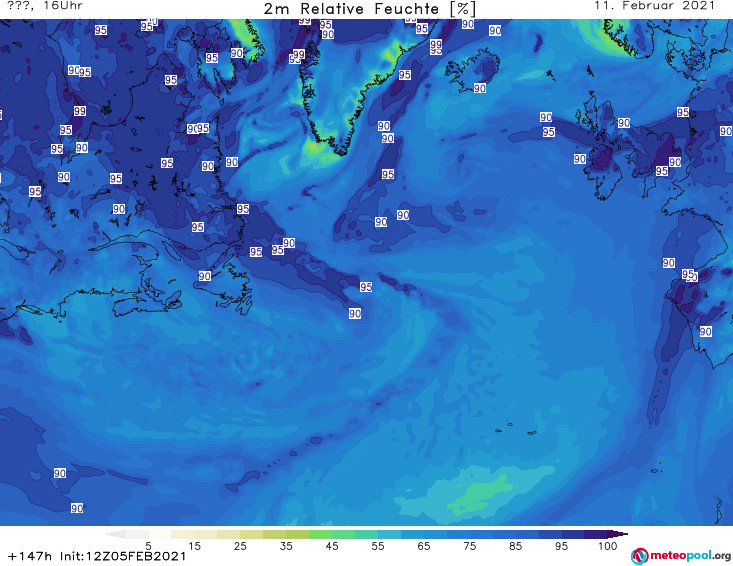Viewport: 733px width, 566px height.
Task: Click the colorbar value "85"
Action: click(x=516, y=546)
